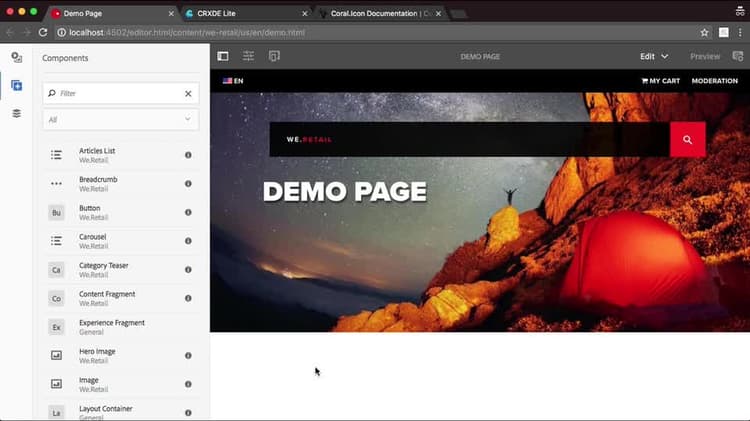Expand the All component group dropdown
The image size is (750, 421).
[121, 120]
